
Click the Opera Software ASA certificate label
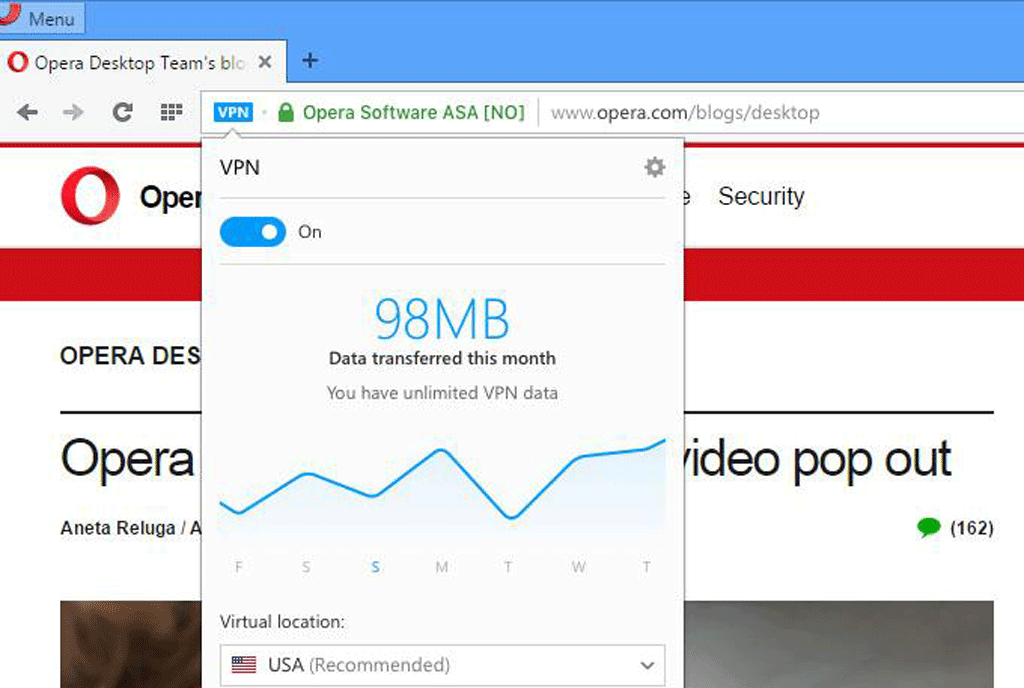pos(413,113)
